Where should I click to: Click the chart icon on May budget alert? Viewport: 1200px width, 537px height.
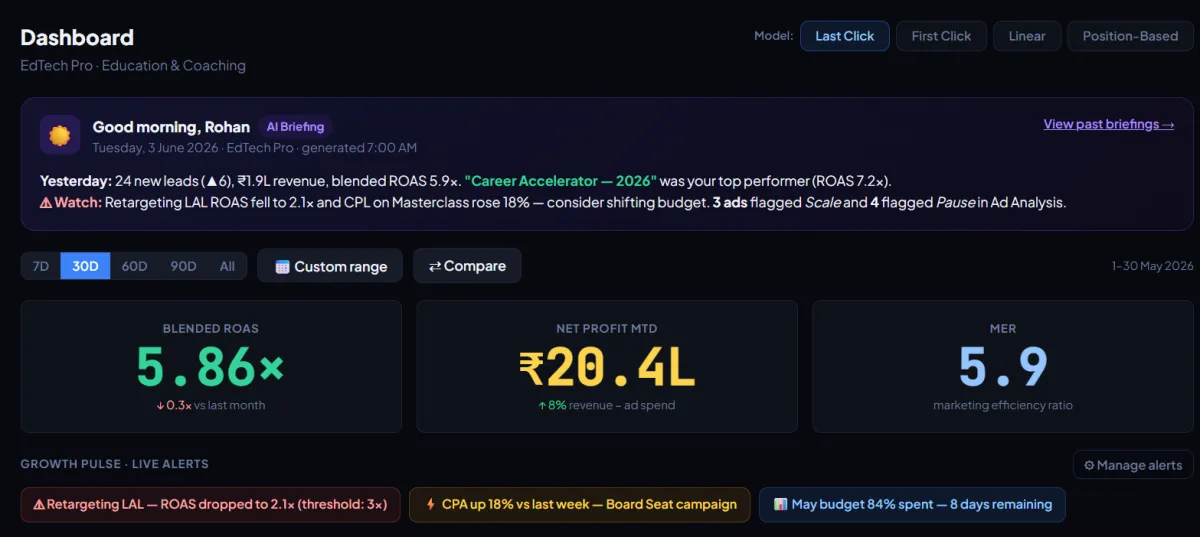[781, 505]
